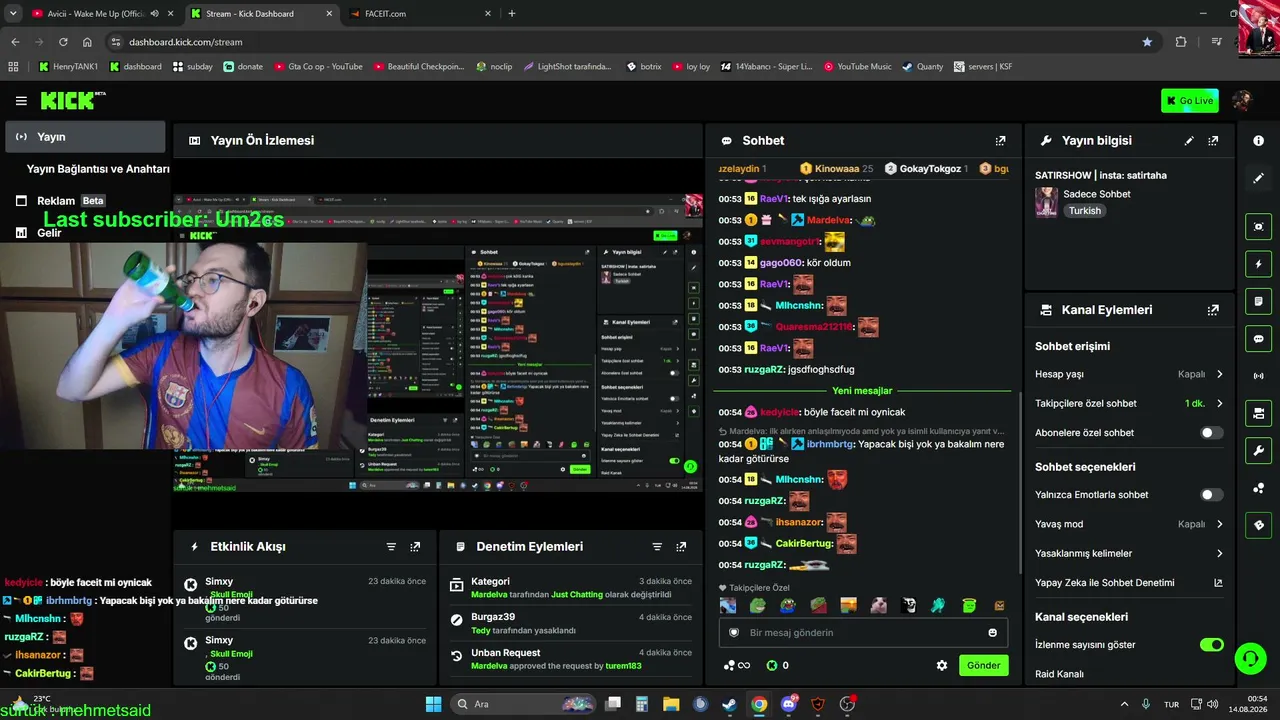
Task: Open the info icon in right sidebar
Action: click(1258, 141)
